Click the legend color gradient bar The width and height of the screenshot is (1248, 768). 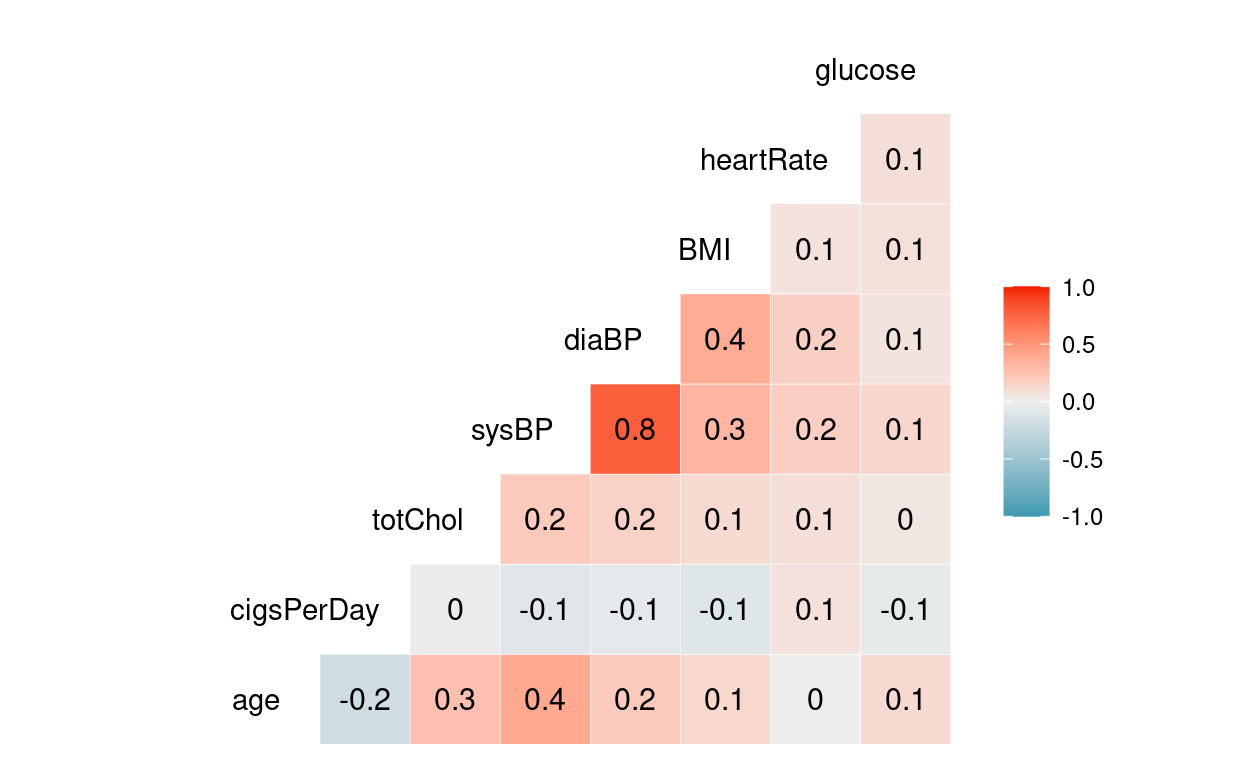pyautogui.click(x=1026, y=401)
